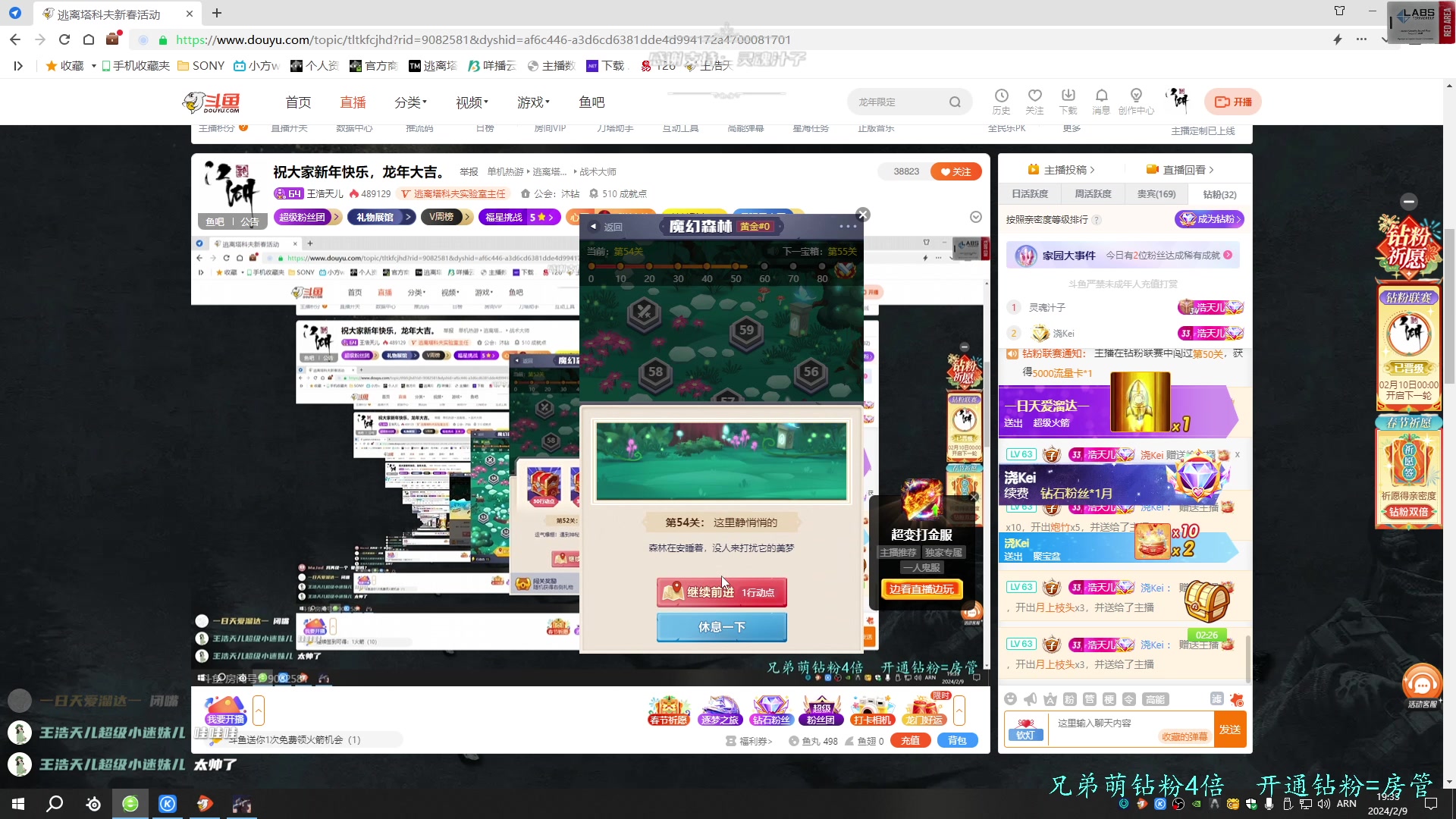Open the blue 背包 backpack button
This screenshot has height=819, width=1456.
957,741
